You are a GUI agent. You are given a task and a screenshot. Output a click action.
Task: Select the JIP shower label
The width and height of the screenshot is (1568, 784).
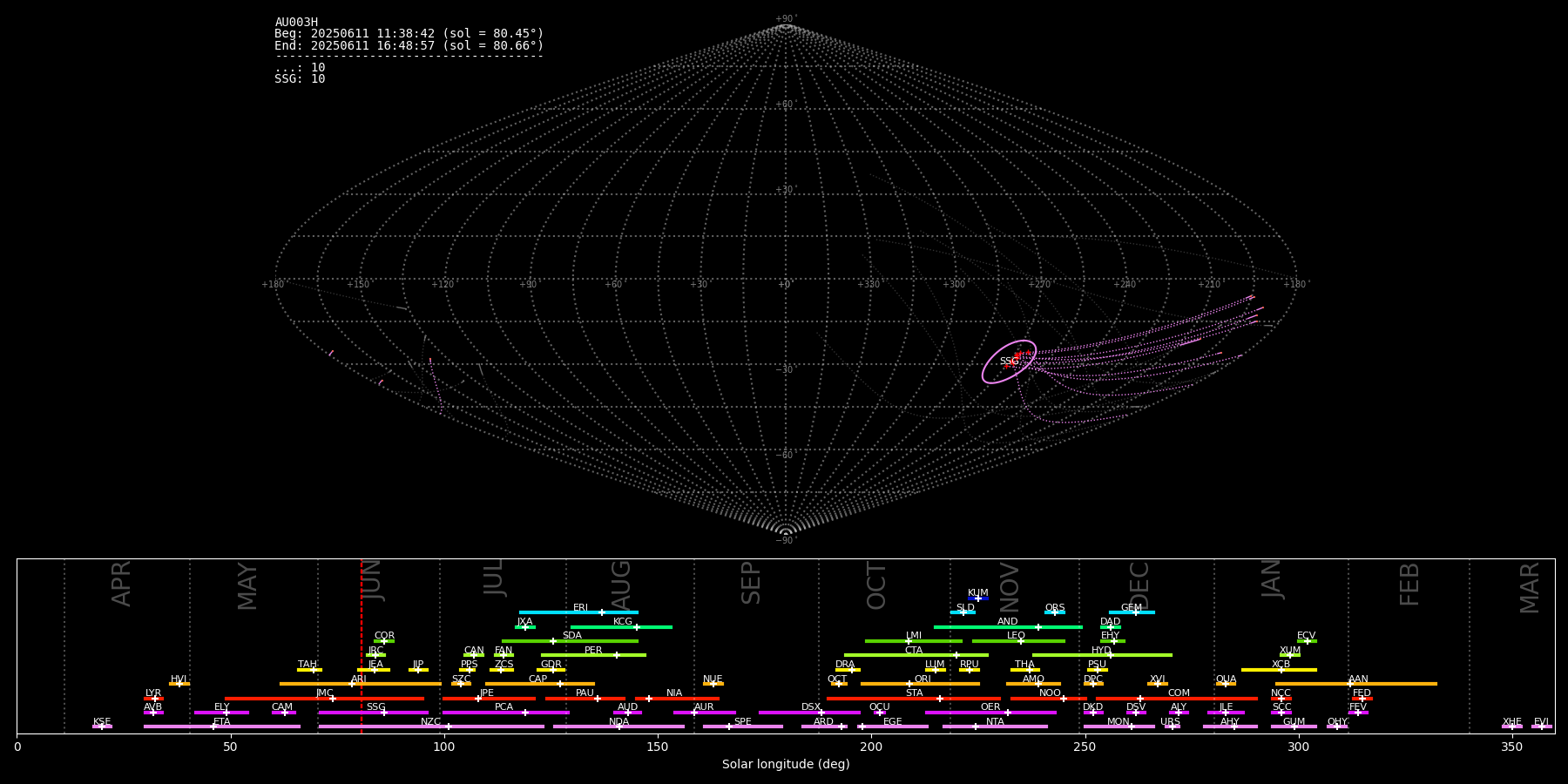pos(418,665)
